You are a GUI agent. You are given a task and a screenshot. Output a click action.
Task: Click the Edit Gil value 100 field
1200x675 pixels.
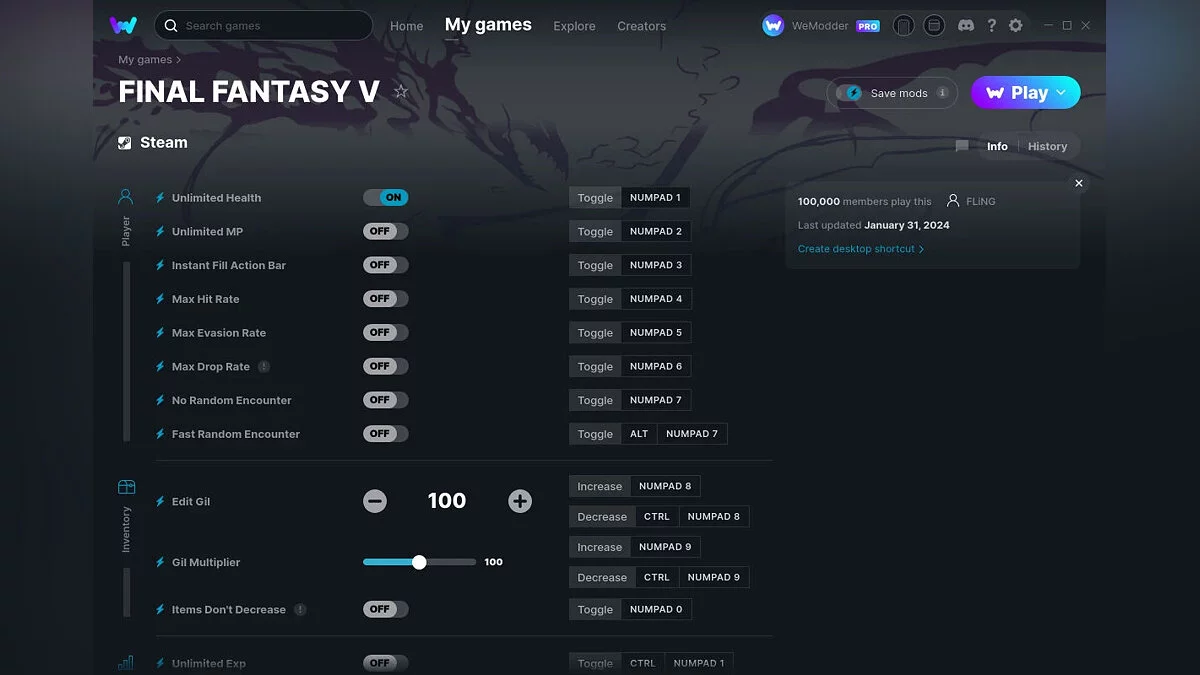point(447,501)
